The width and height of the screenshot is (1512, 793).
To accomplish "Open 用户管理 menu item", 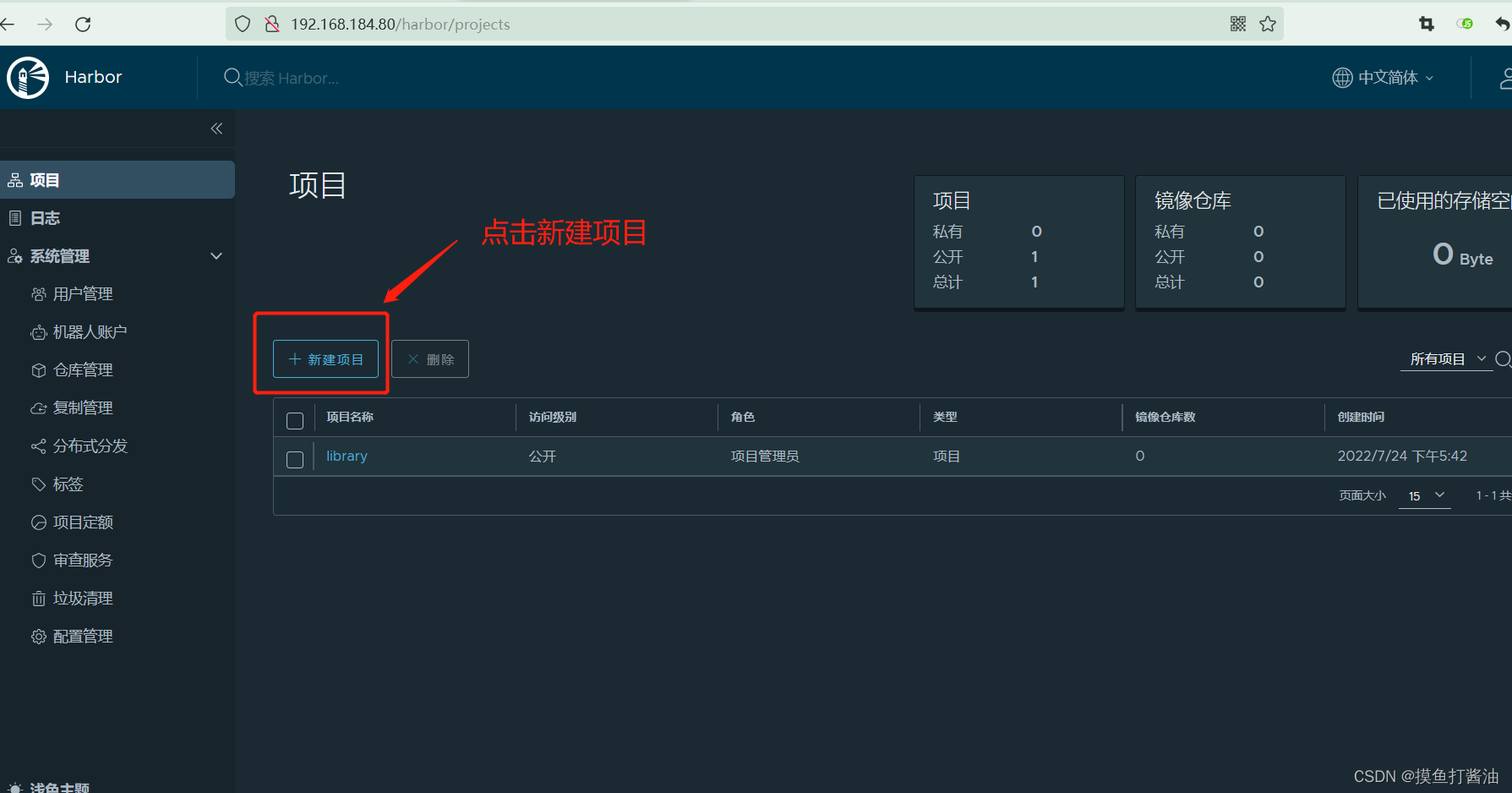I will coord(83,294).
